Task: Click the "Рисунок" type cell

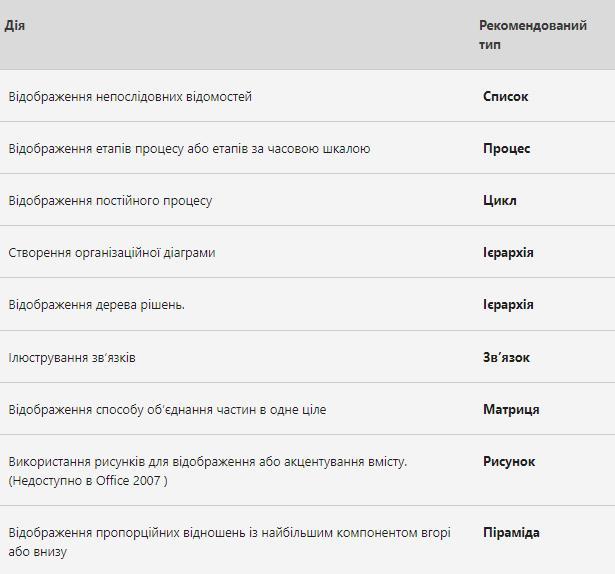Action: tap(509, 462)
